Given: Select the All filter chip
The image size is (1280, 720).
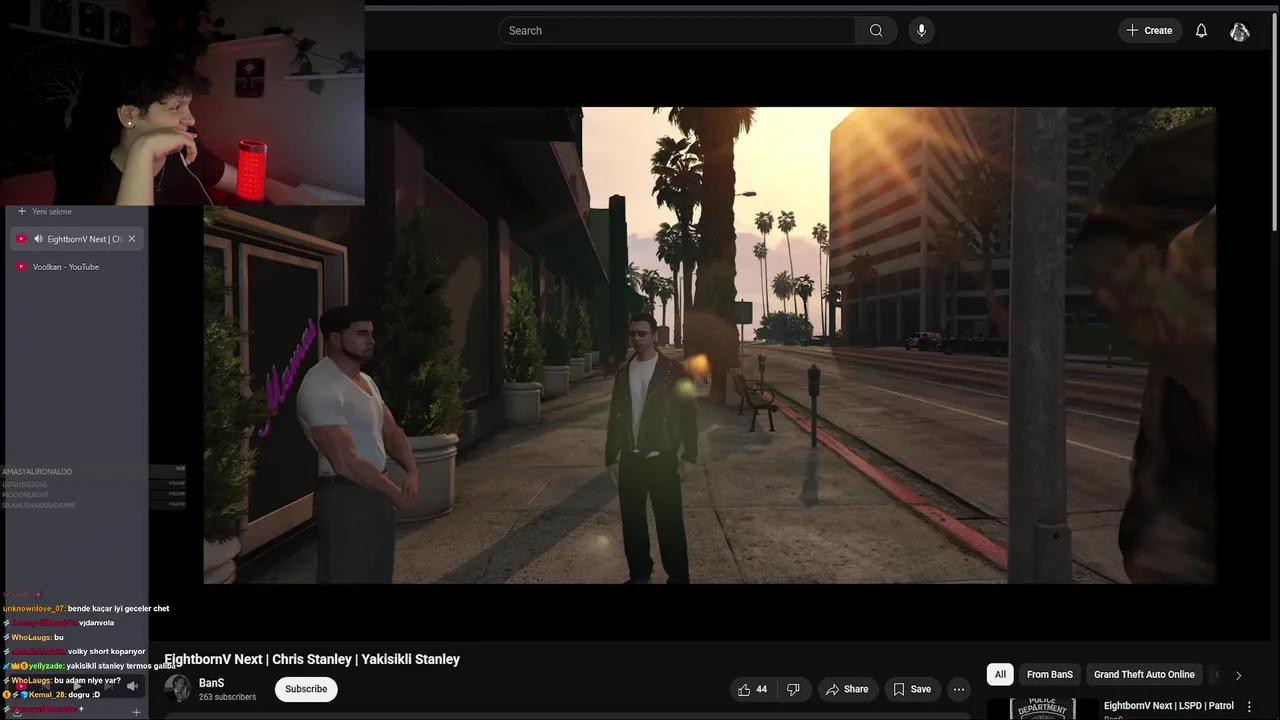Looking at the screenshot, I should point(1000,674).
